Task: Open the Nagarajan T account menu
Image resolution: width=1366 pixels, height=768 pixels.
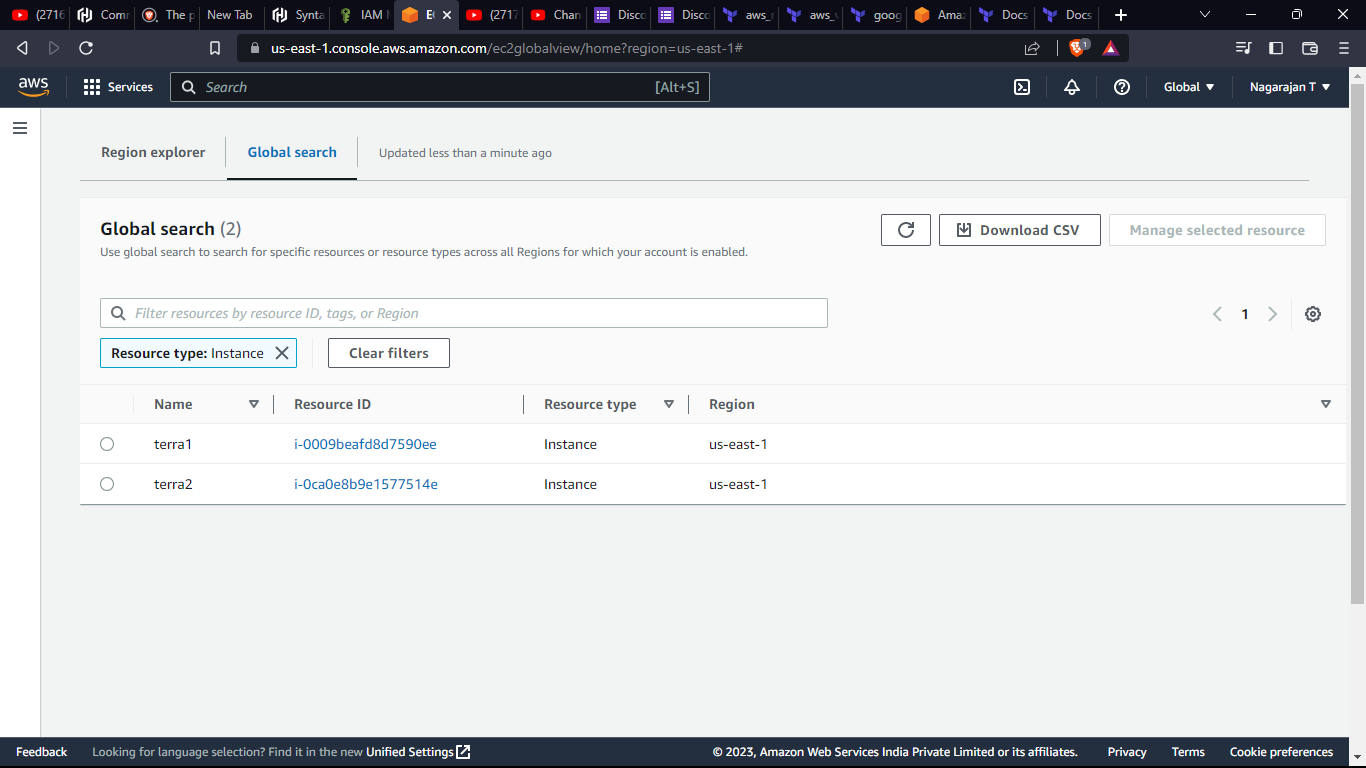Action: (1289, 87)
